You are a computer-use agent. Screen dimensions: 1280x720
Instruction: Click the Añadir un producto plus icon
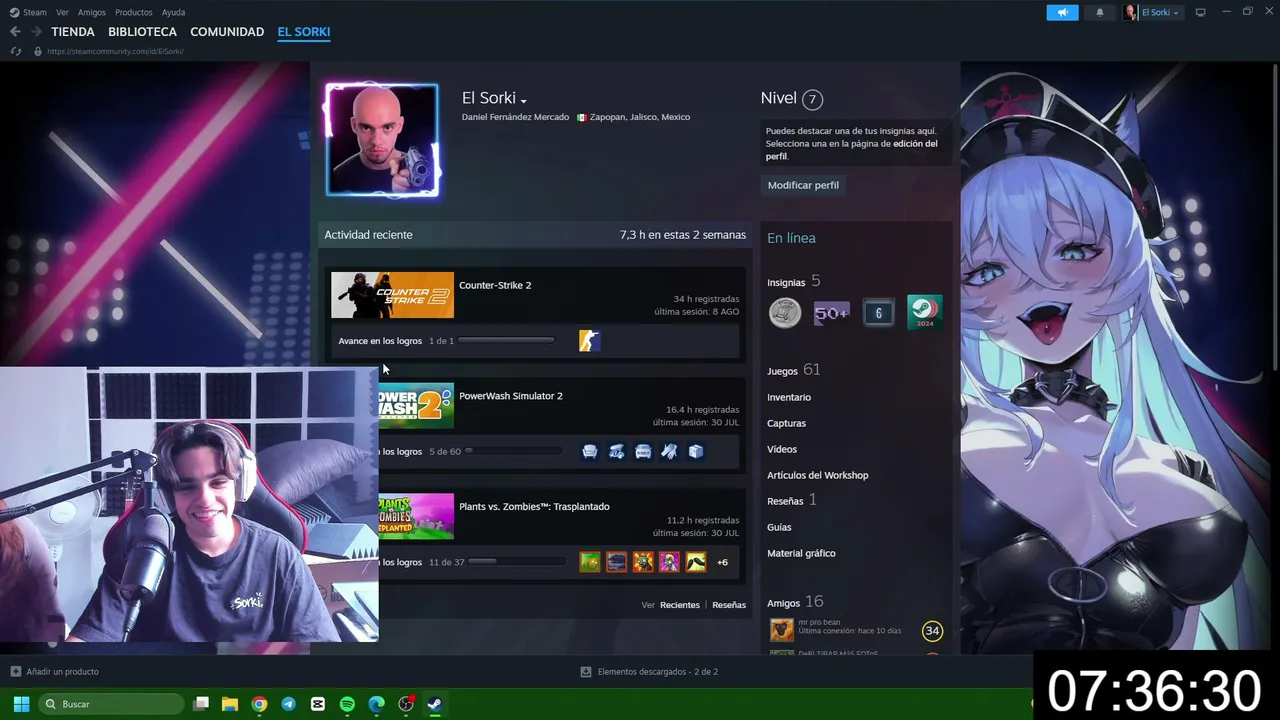[15, 671]
